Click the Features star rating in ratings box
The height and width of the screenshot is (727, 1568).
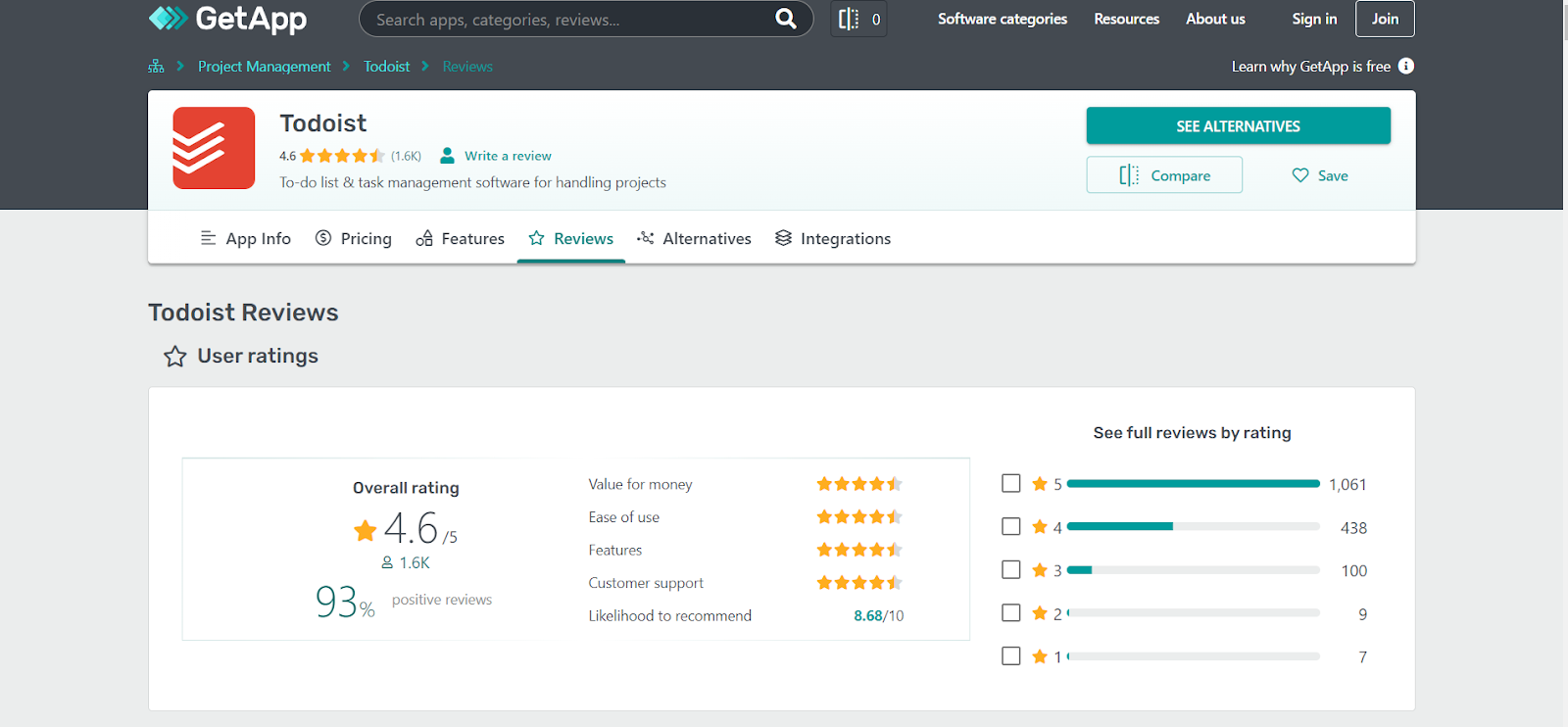pos(859,550)
